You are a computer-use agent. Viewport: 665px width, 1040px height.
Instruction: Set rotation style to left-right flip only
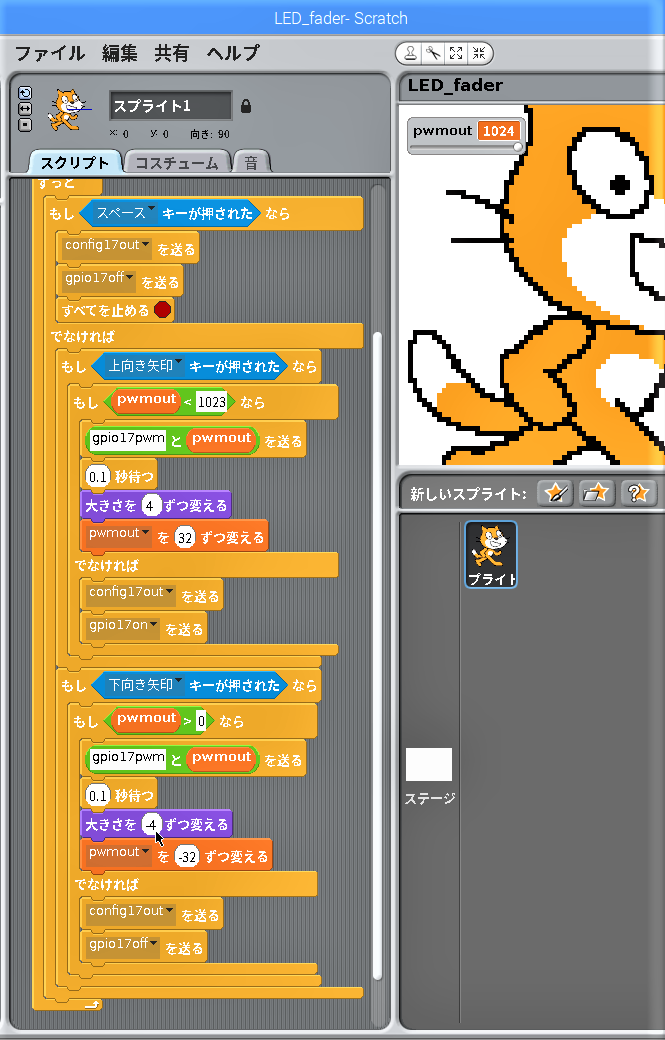(25, 108)
